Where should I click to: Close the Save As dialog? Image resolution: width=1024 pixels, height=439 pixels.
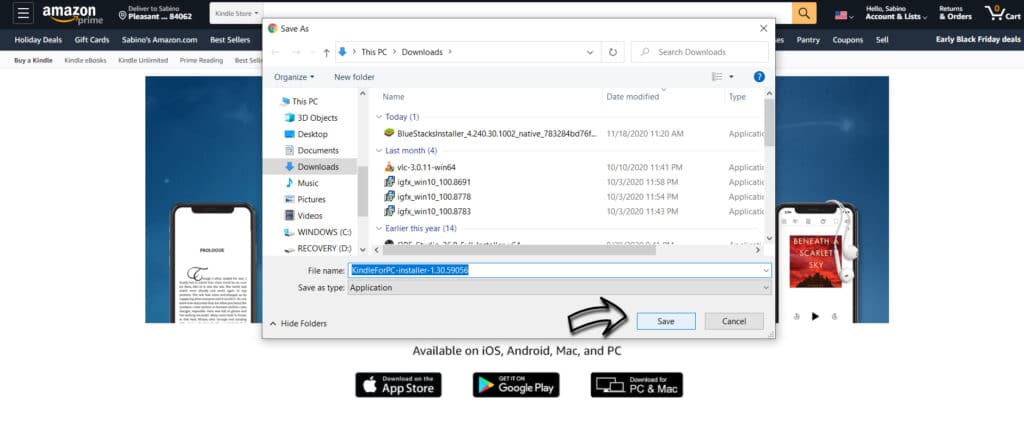pyautogui.click(x=763, y=29)
